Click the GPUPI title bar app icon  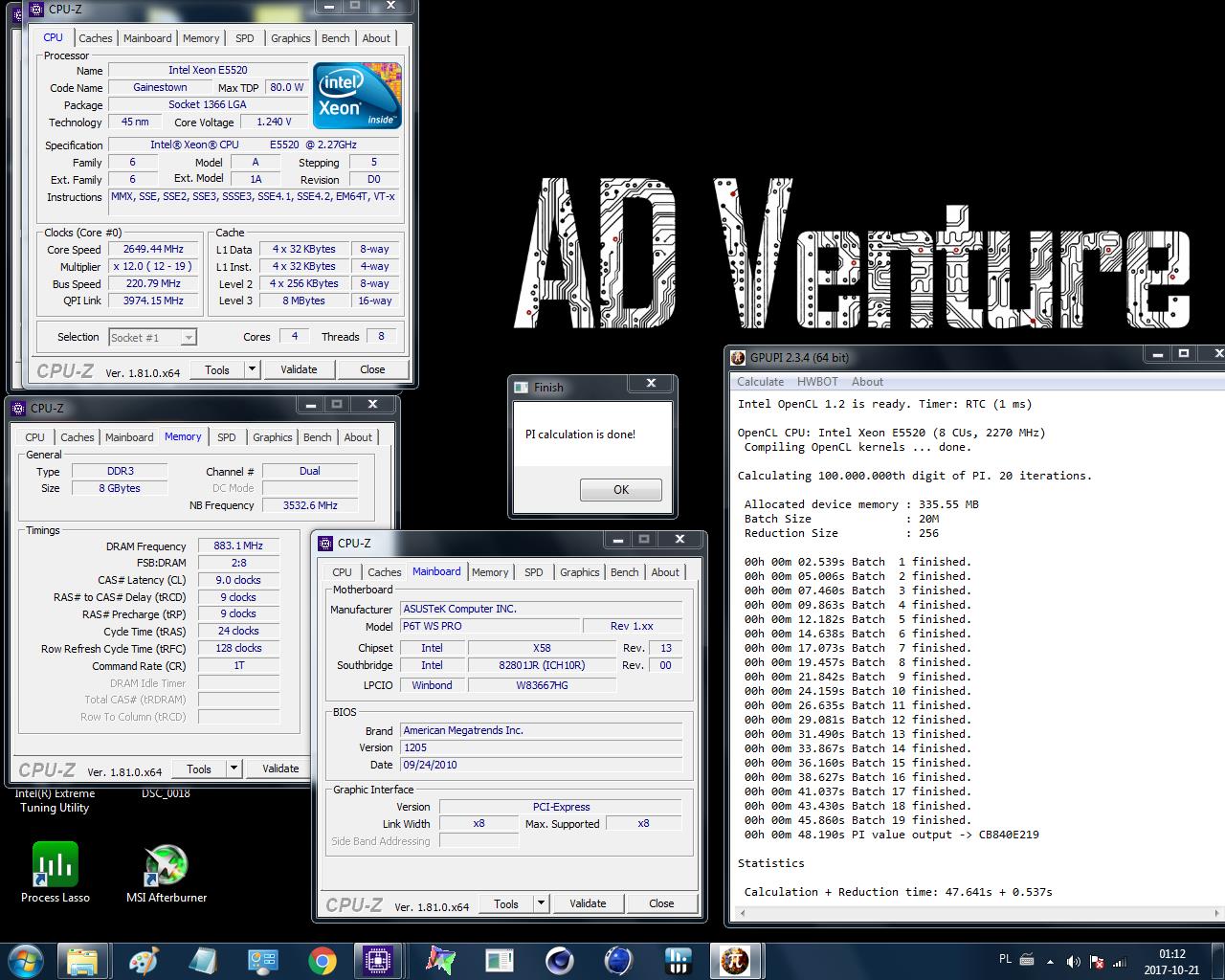point(738,357)
